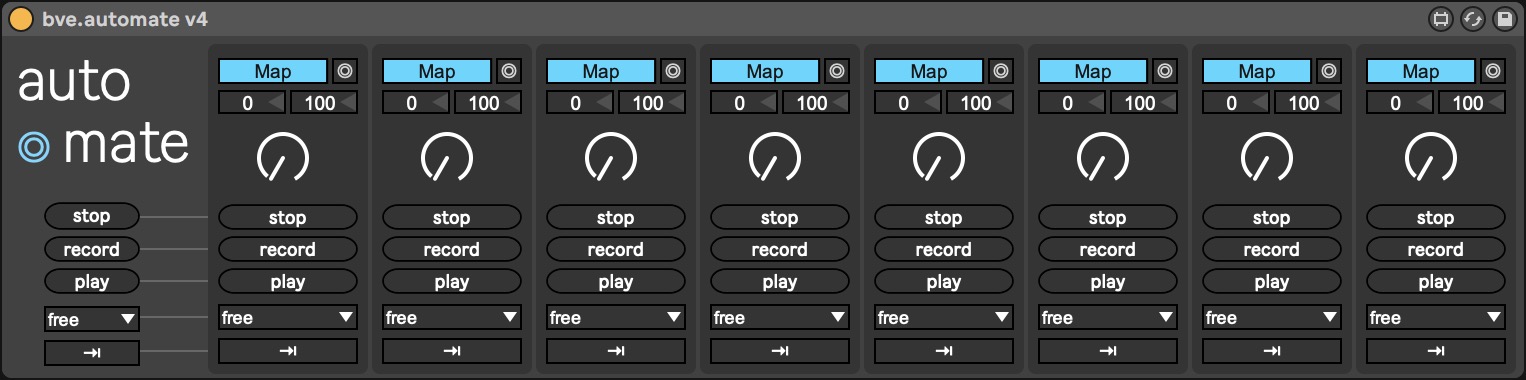Viewport: 1526px width, 380px height.
Task: Click the Map button in the sixth module
Action: (1093, 71)
